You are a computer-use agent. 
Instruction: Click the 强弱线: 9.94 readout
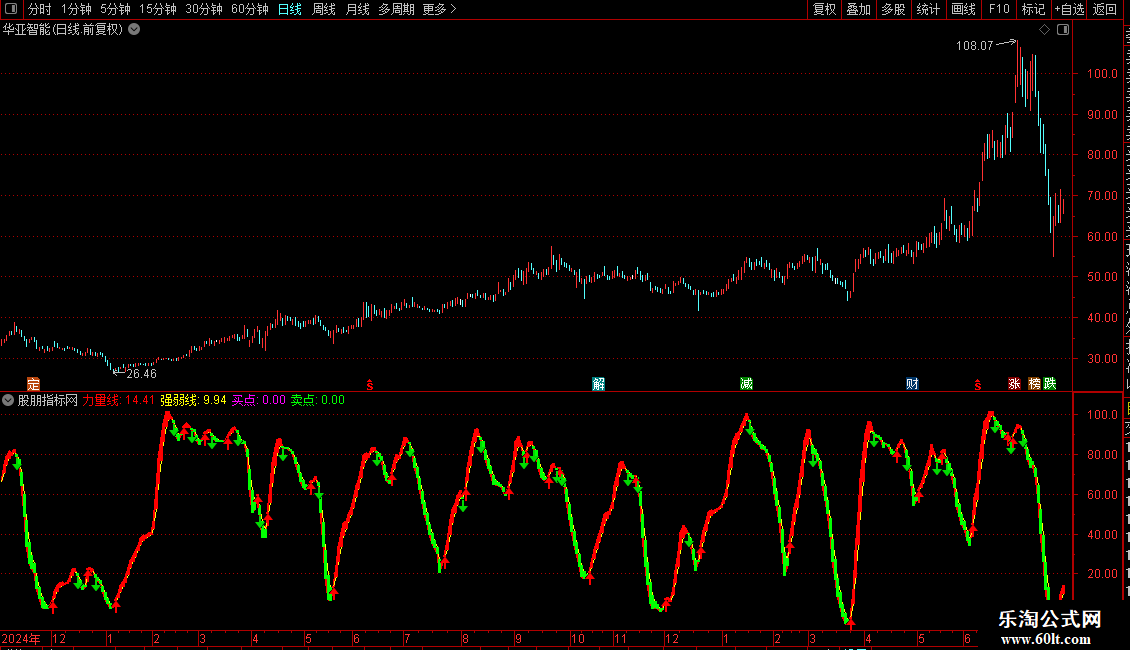point(193,400)
